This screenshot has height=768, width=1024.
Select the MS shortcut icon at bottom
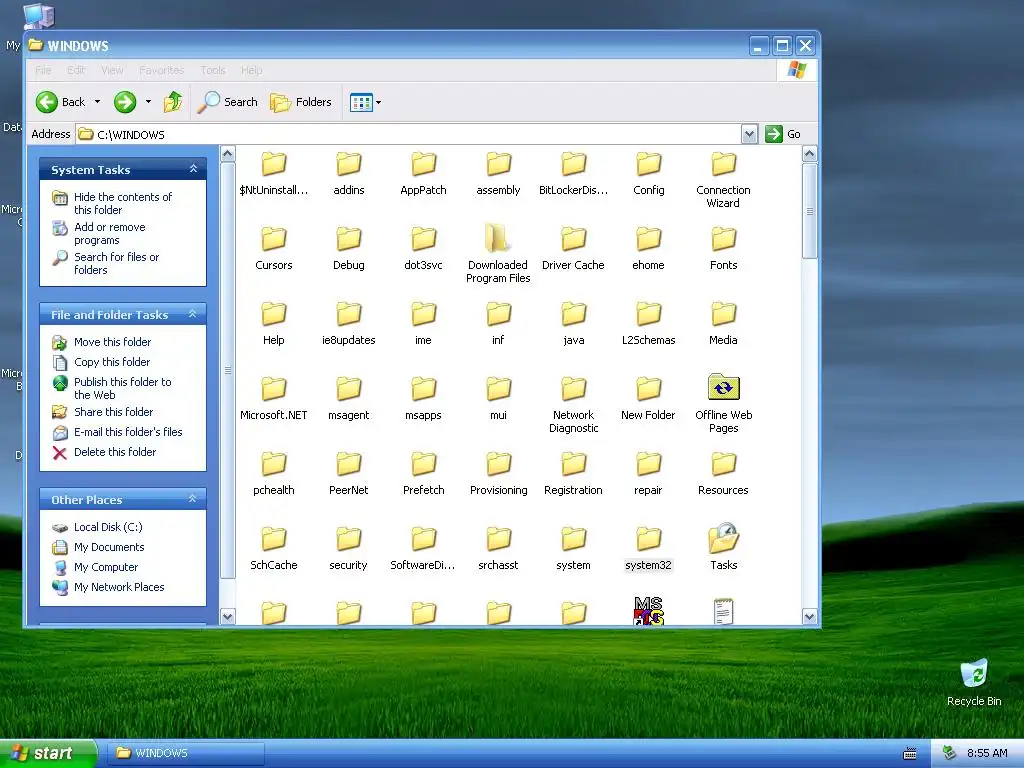648,611
